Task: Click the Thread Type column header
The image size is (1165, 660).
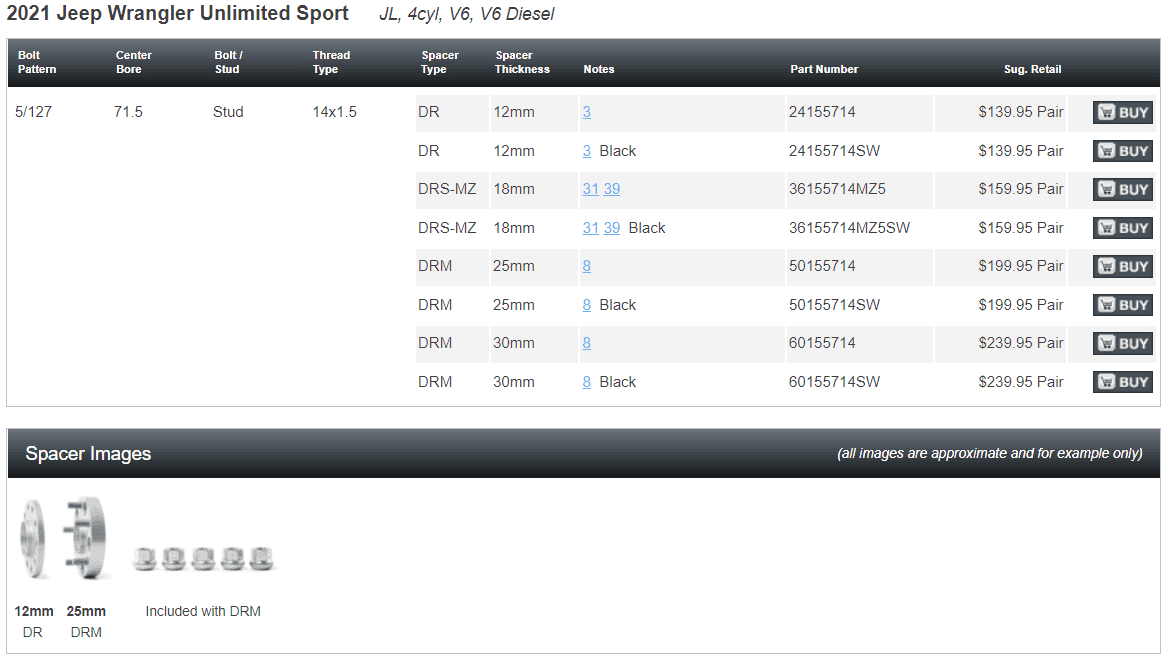Action: pyautogui.click(x=331, y=62)
